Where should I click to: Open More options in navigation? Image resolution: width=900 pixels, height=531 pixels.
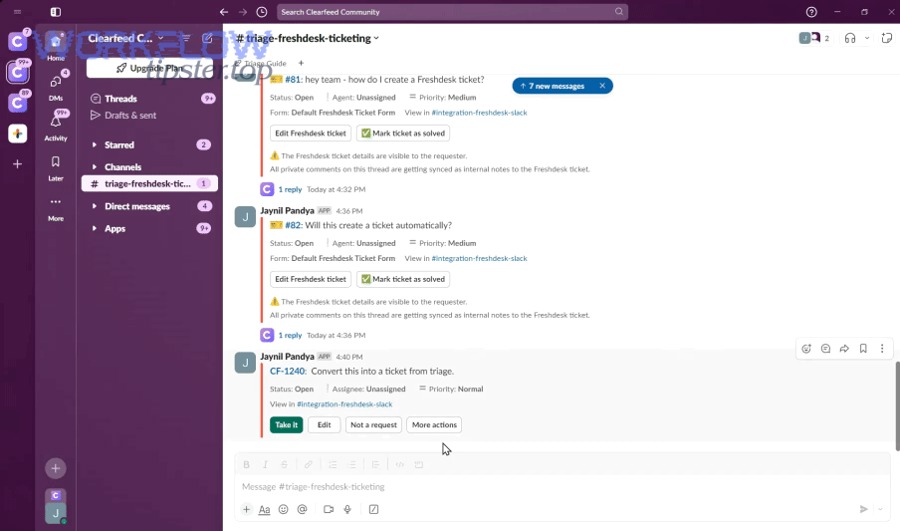56,208
